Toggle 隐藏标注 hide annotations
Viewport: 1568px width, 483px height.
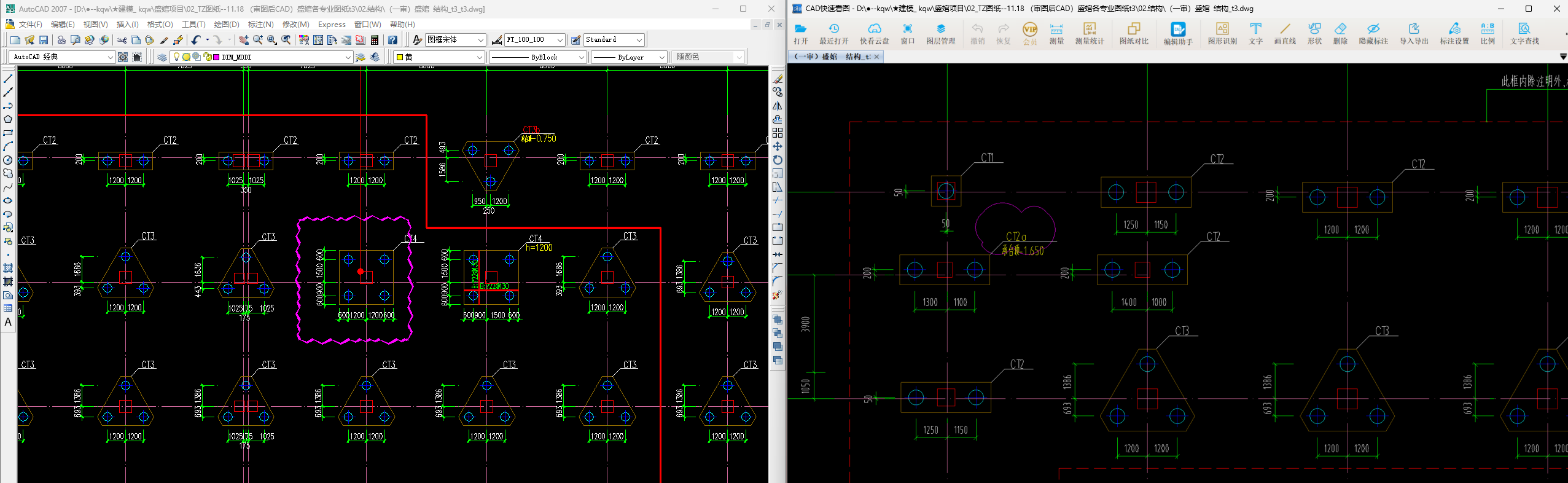1373,34
